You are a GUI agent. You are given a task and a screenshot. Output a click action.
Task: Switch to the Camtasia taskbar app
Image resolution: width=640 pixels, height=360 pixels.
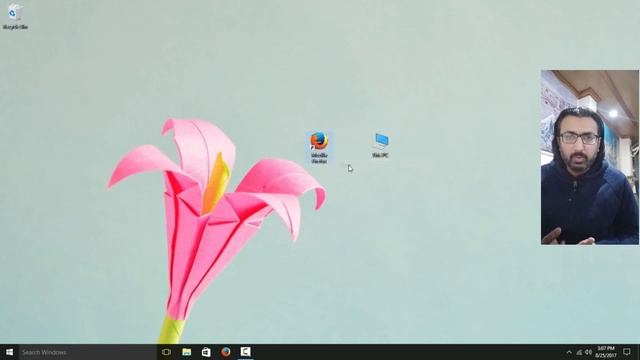[245, 352]
